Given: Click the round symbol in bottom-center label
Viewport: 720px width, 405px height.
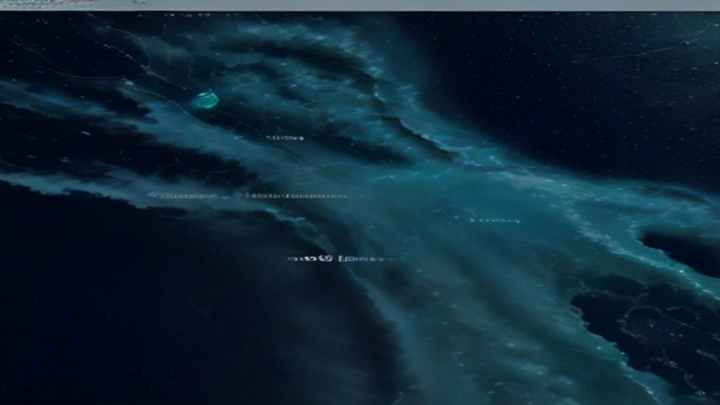Looking at the screenshot, I should (x=326, y=259).
